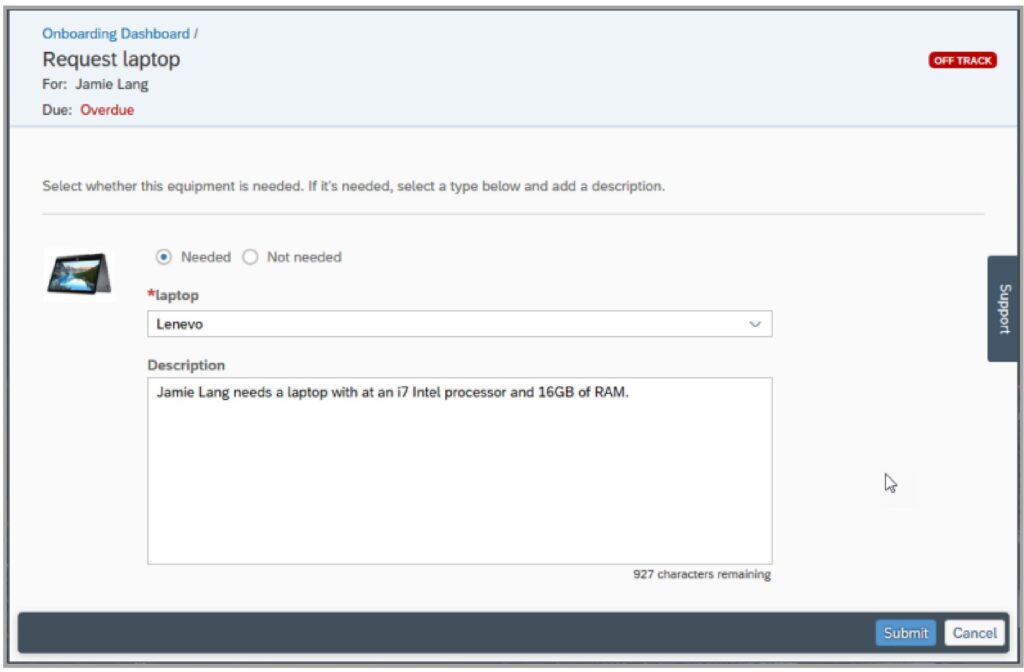Click the 927 characters remaining counter

[701, 574]
